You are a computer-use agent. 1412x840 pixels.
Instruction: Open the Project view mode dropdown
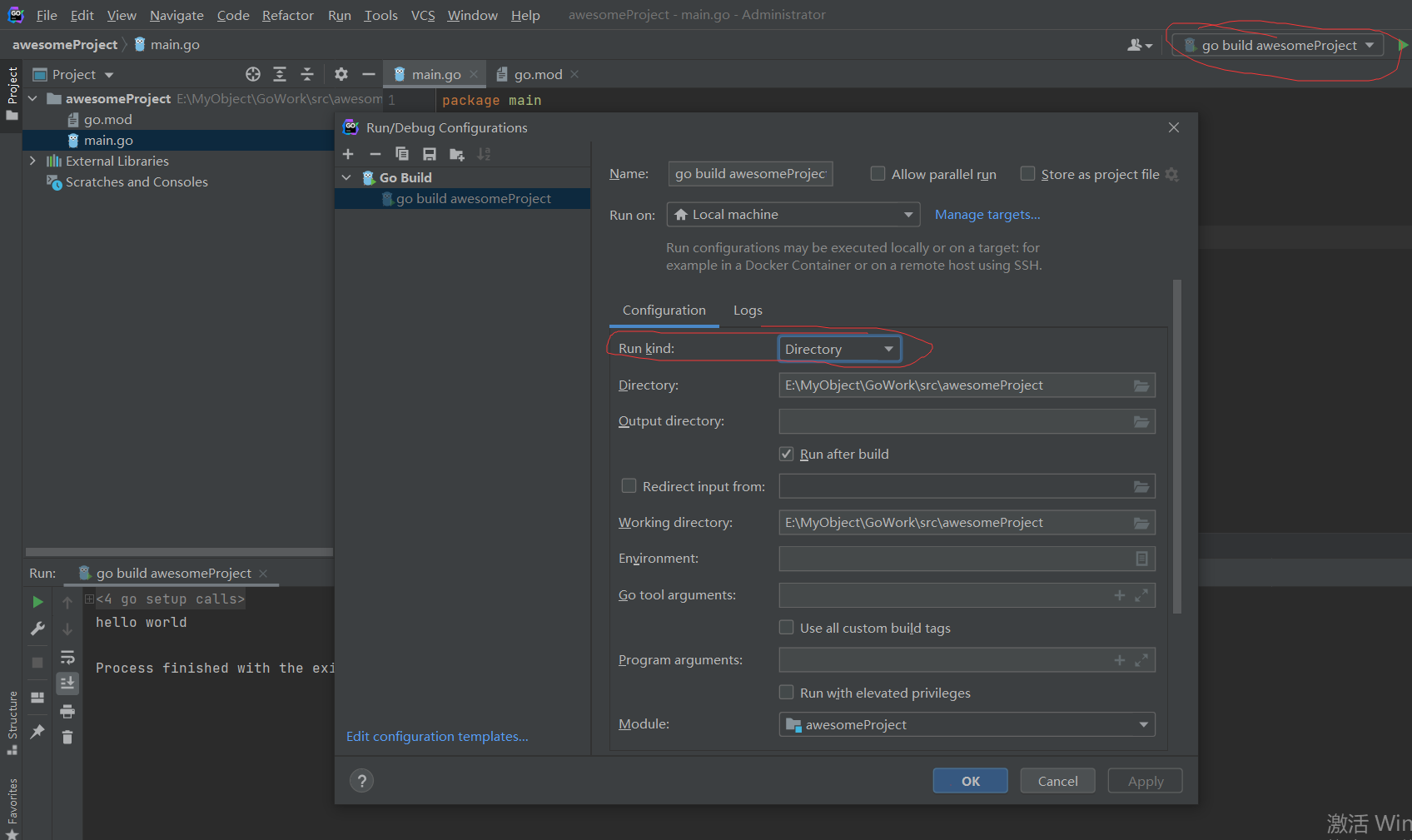pyautogui.click(x=108, y=75)
